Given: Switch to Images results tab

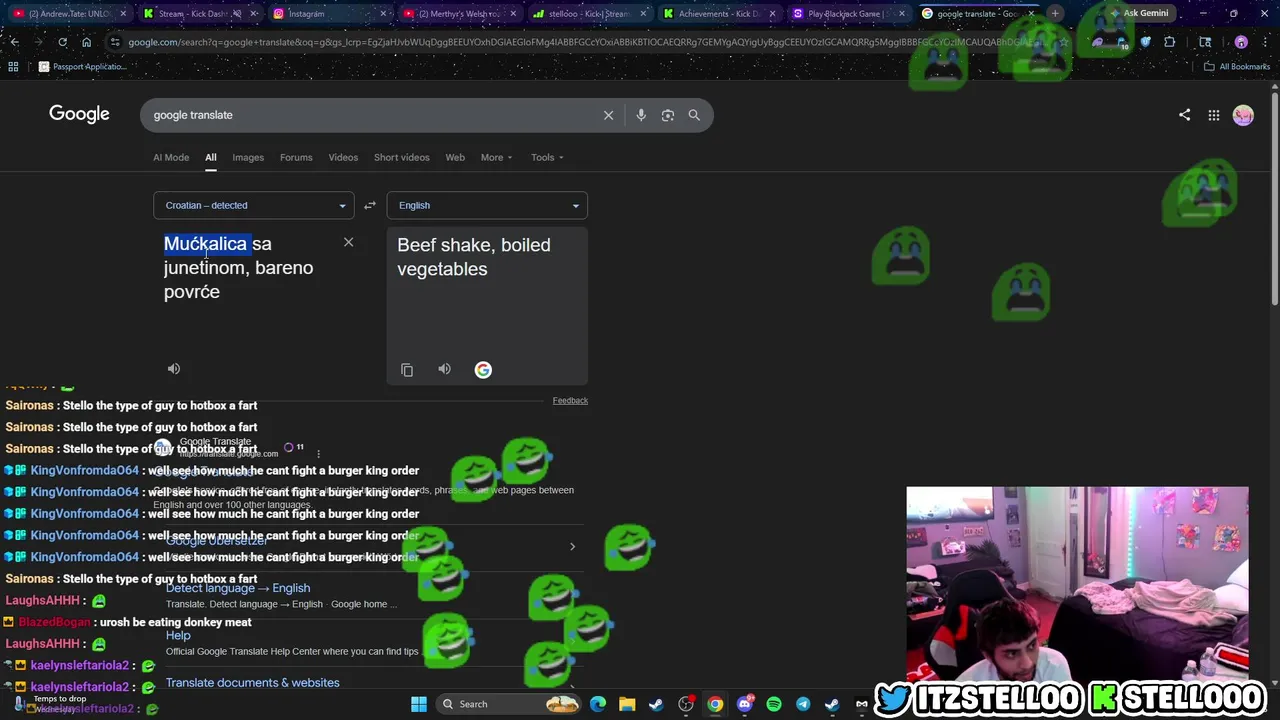Looking at the screenshot, I should tap(248, 157).
